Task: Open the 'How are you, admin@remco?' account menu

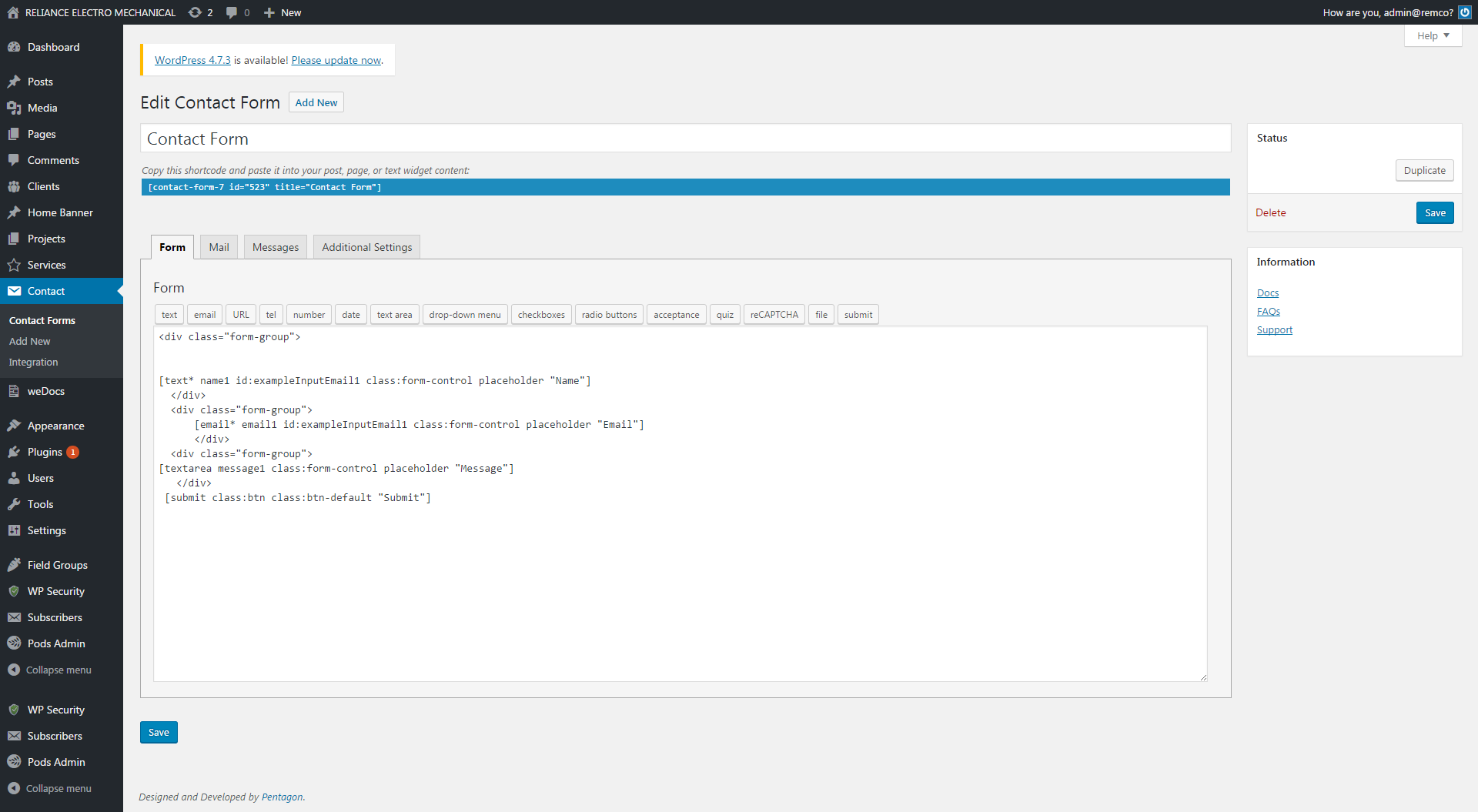Action: (x=1388, y=12)
